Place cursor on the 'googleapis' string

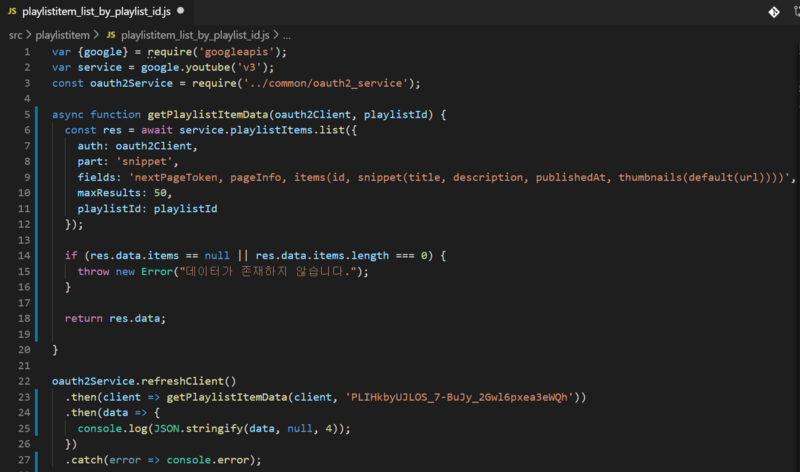point(236,52)
